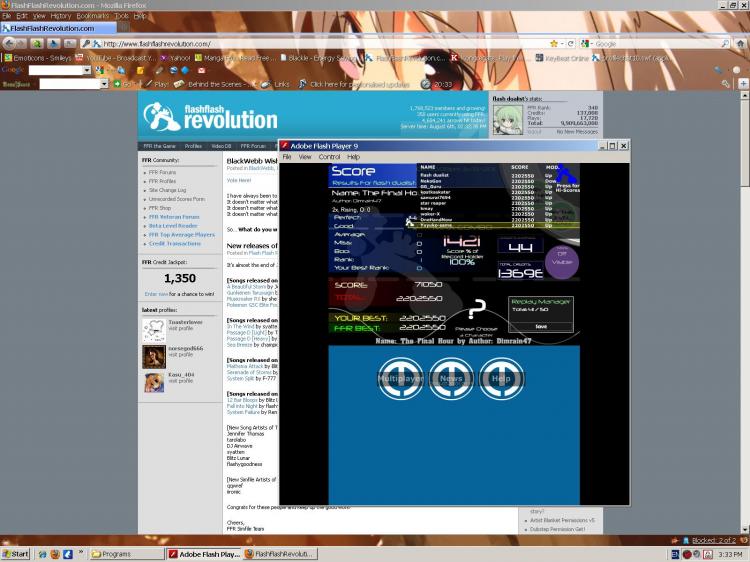Click Save in Replay Manager

pos(541,327)
